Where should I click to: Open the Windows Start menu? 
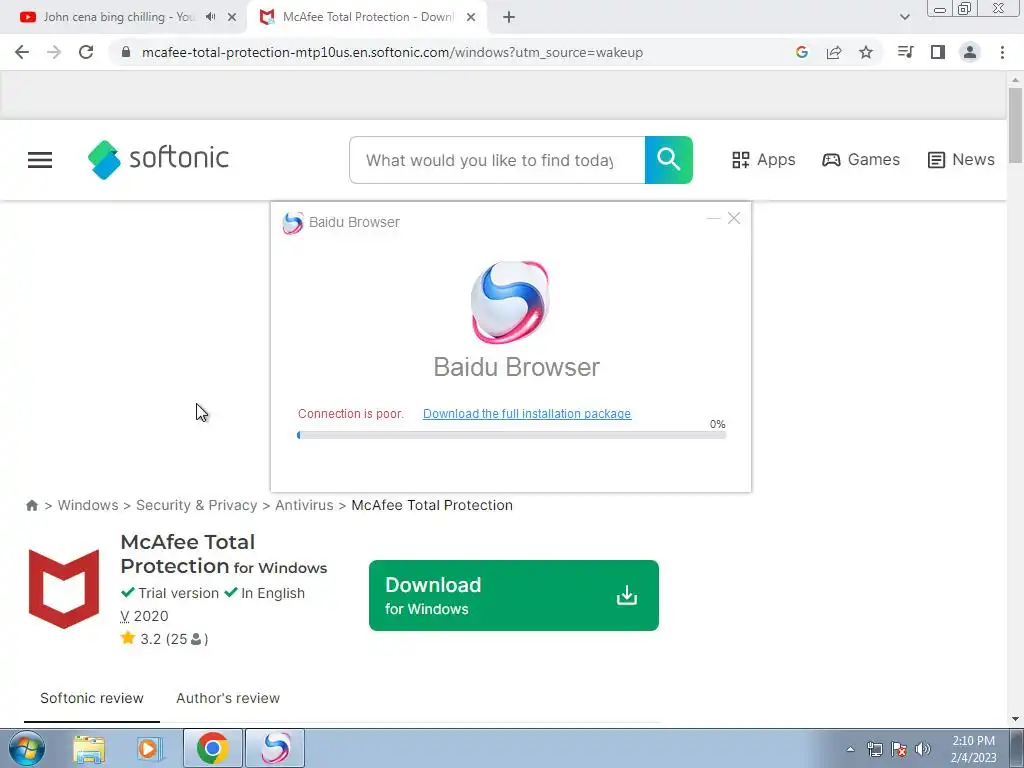(x=26, y=748)
